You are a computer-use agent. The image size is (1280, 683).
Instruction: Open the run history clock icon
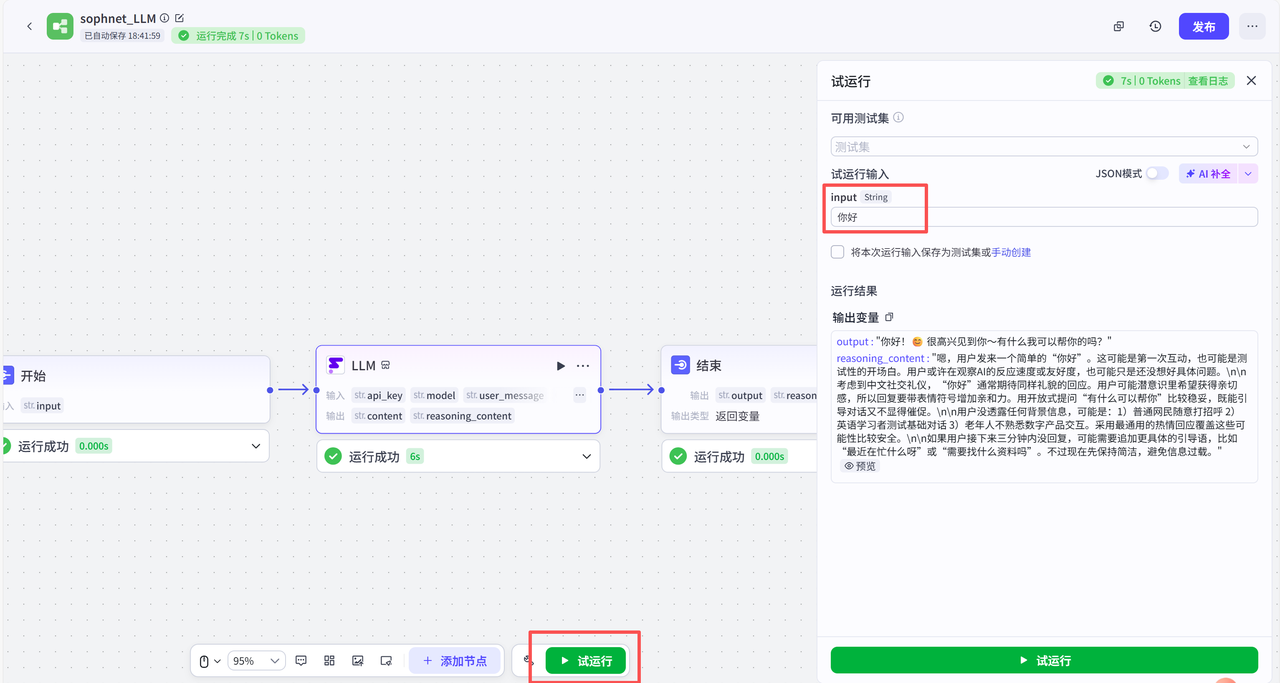pyautogui.click(x=1155, y=27)
